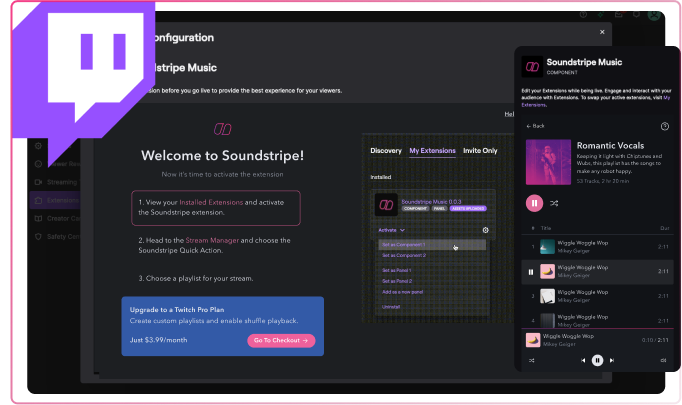The width and height of the screenshot is (682, 405).
Task: Toggle shuffle next to the pink pause button
Action: pyautogui.click(x=554, y=203)
